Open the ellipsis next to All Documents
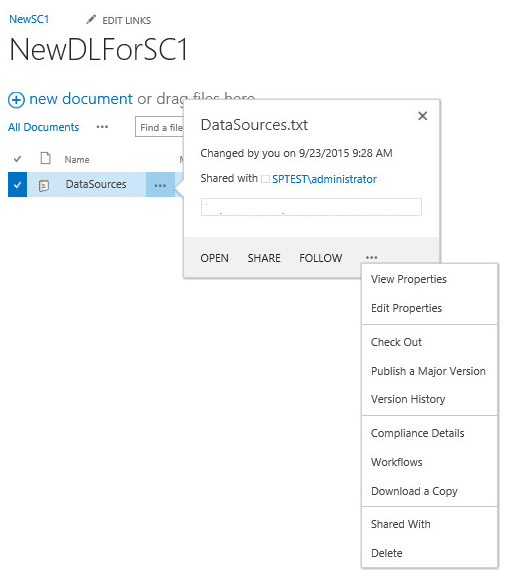The width and height of the screenshot is (508, 575). 102,127
